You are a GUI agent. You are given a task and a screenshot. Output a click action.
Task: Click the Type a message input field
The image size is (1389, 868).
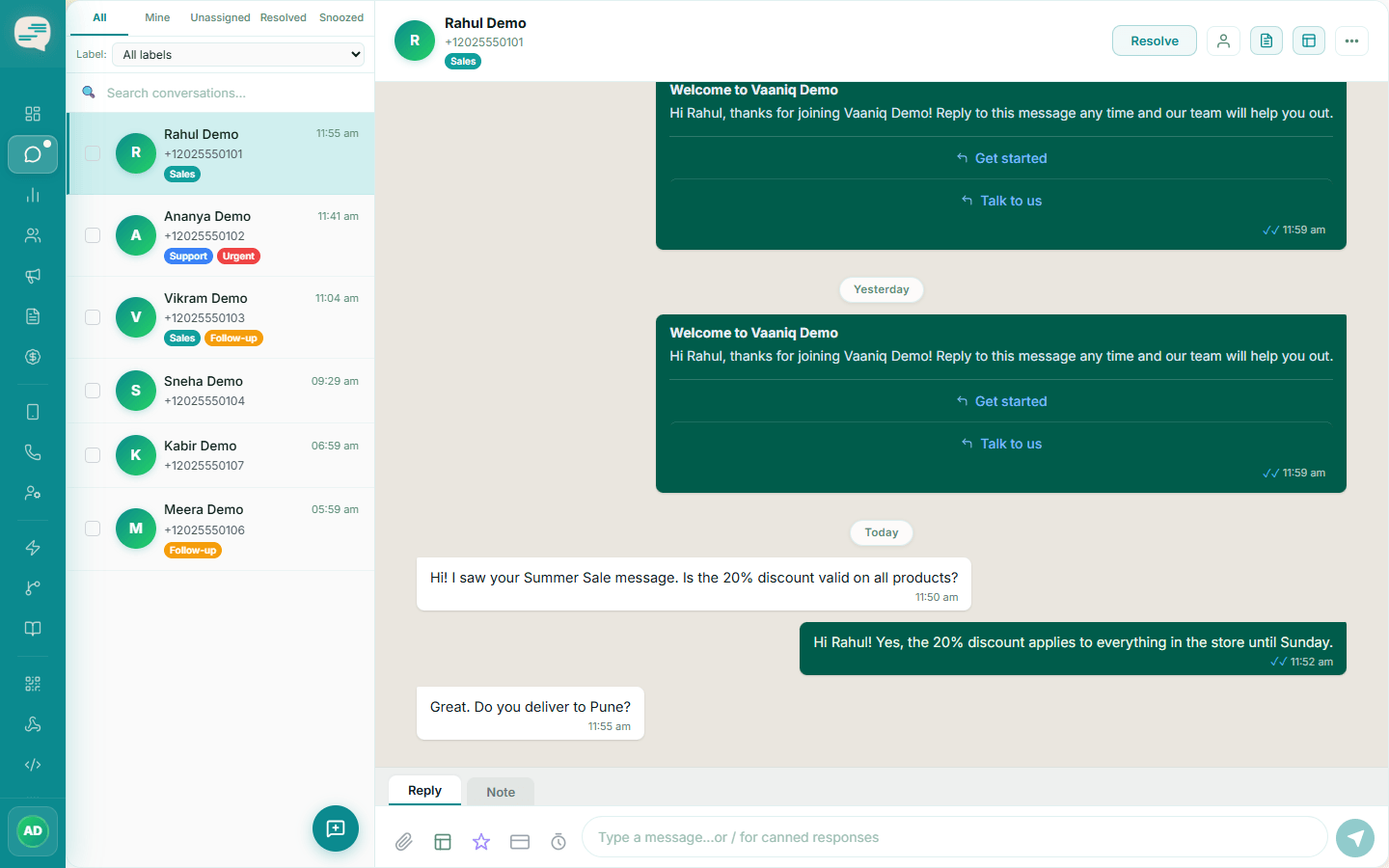[x=955, y=837]
